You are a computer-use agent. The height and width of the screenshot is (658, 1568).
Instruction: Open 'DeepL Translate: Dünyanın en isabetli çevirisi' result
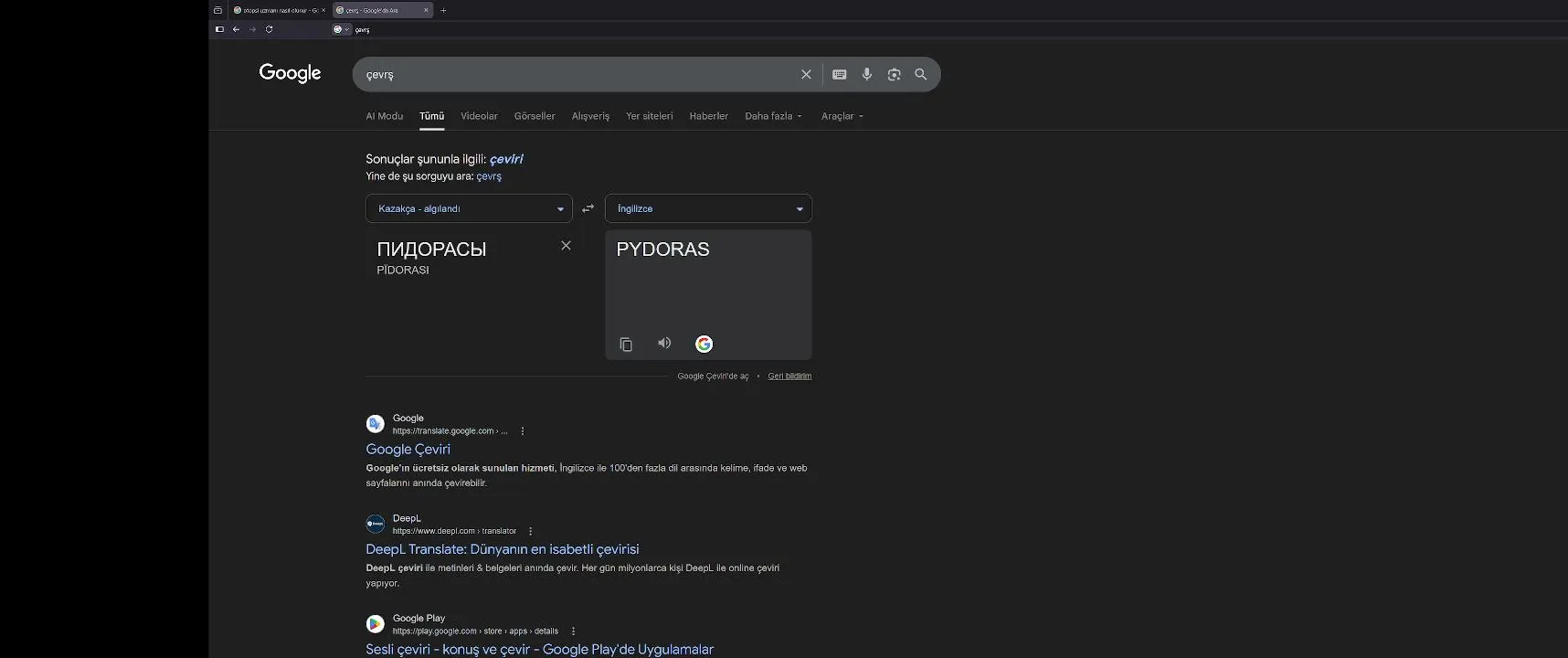[x=503, y=549]
